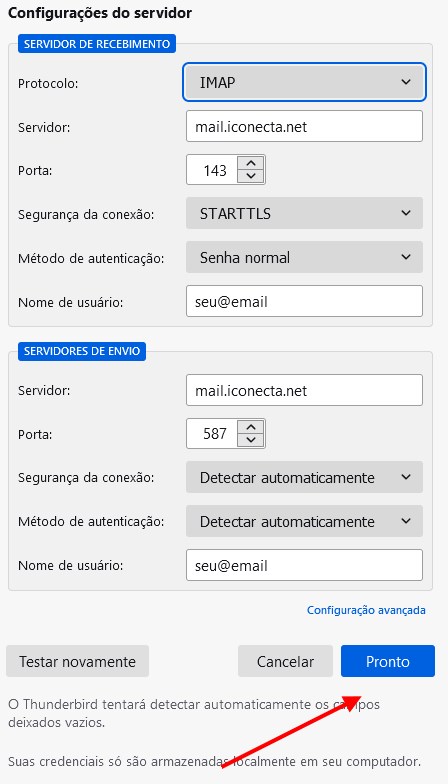This screenshot has height=784, width=448.
Task: Click the Testar novamente button
Action: tap(78, 662)
